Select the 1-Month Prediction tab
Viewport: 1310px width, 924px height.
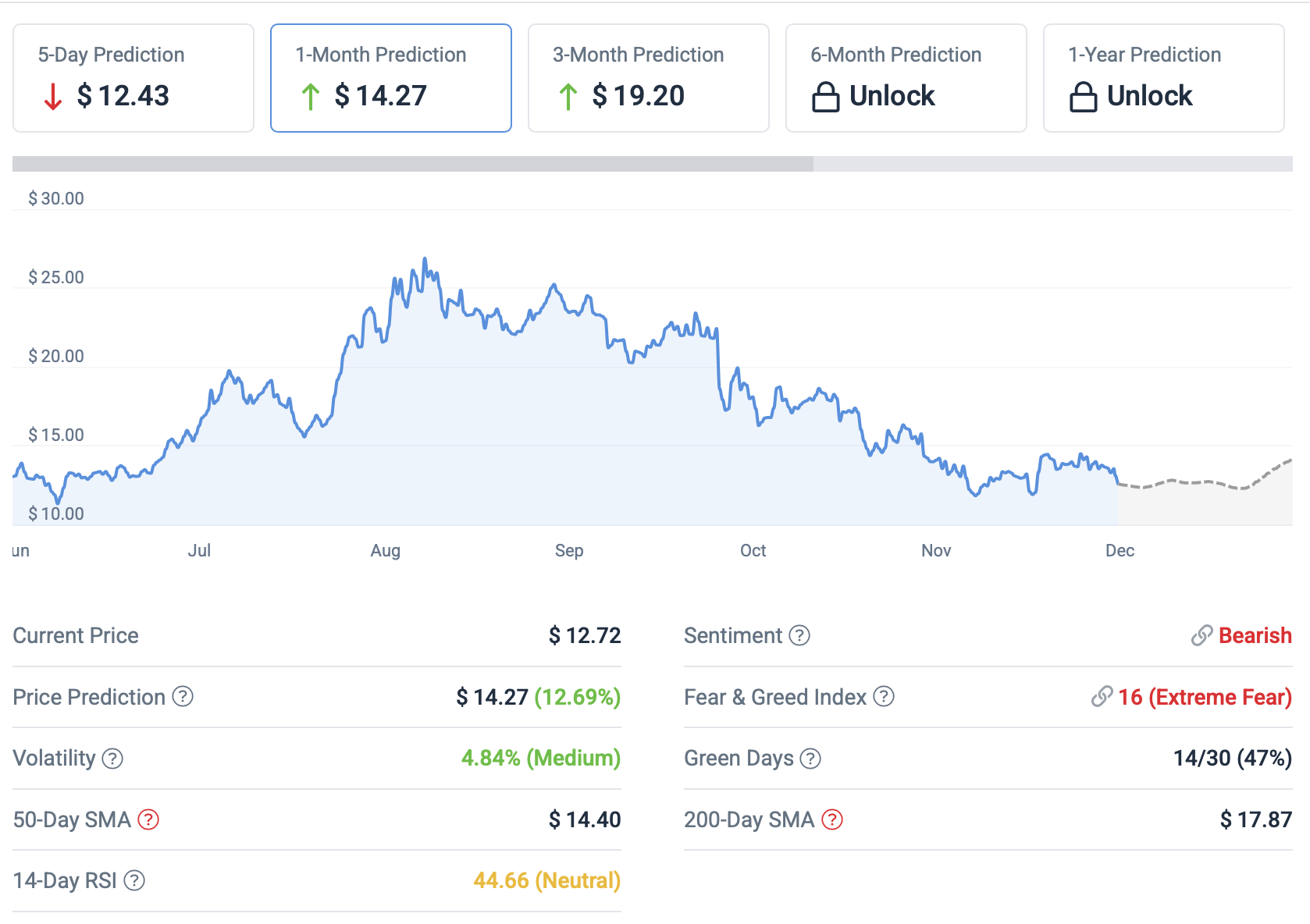coord(391,78)
